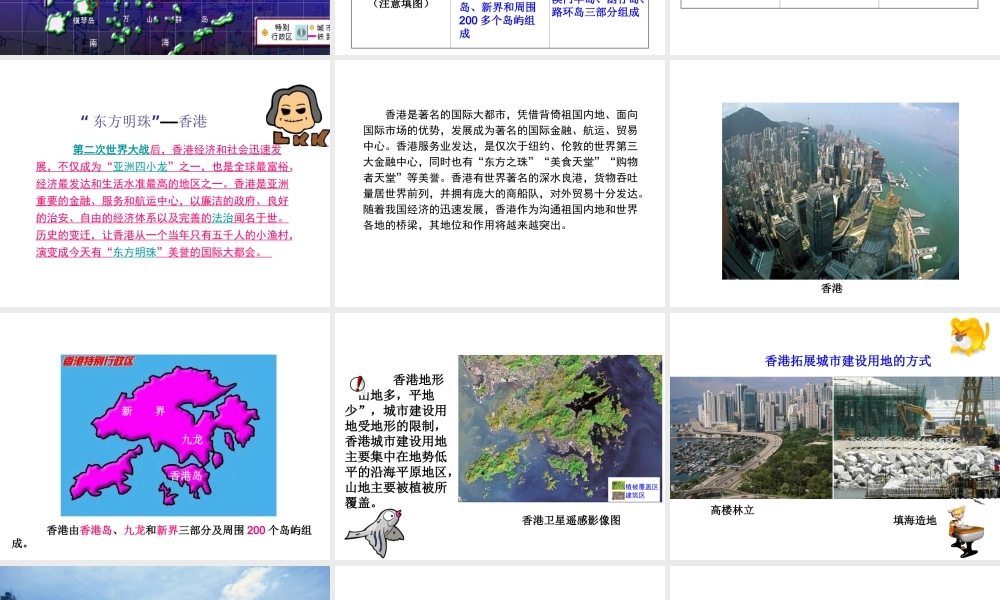The image size is (1000, 600).
Task: Select the cartoon waiter figure beside 填海造地
Action: click(x=964, y=531)
